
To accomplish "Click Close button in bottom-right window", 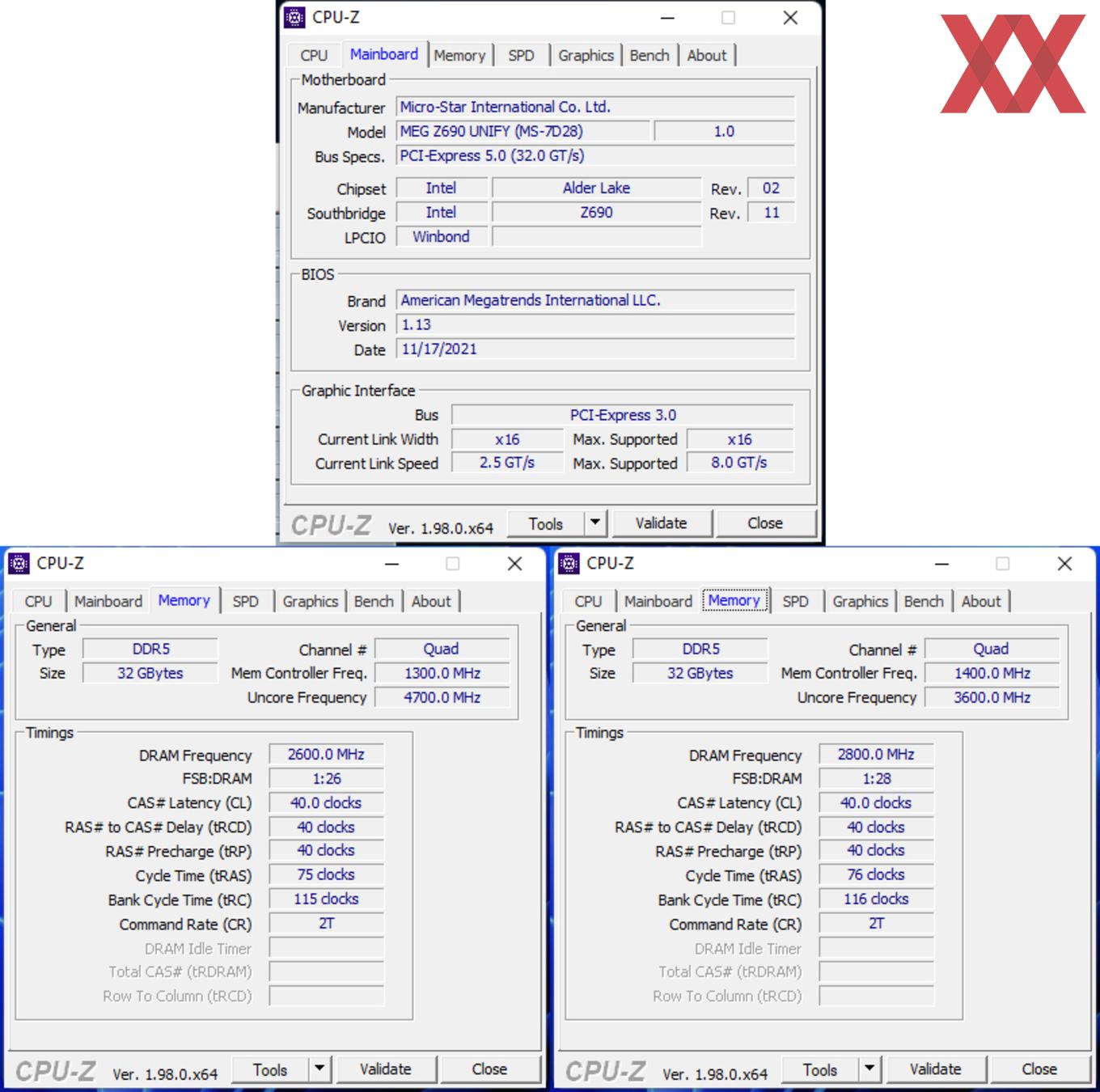I will point(1039,1069).
